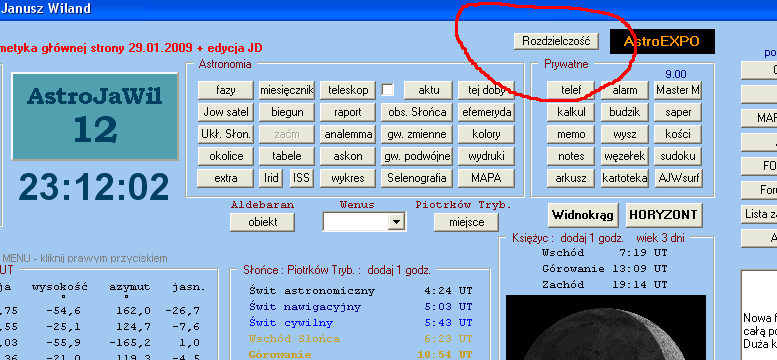Open the arkusz button

click(x=571, y=178)
